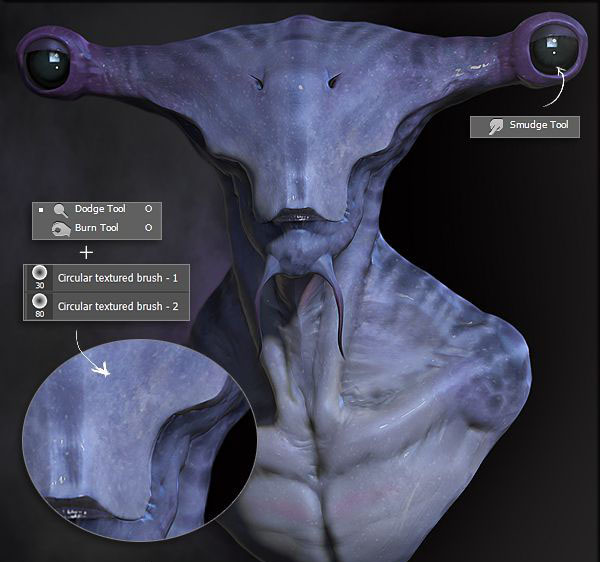Click the Smudge Tool label
The width and height of the screenshot is (600, 562).
[538, 125]
